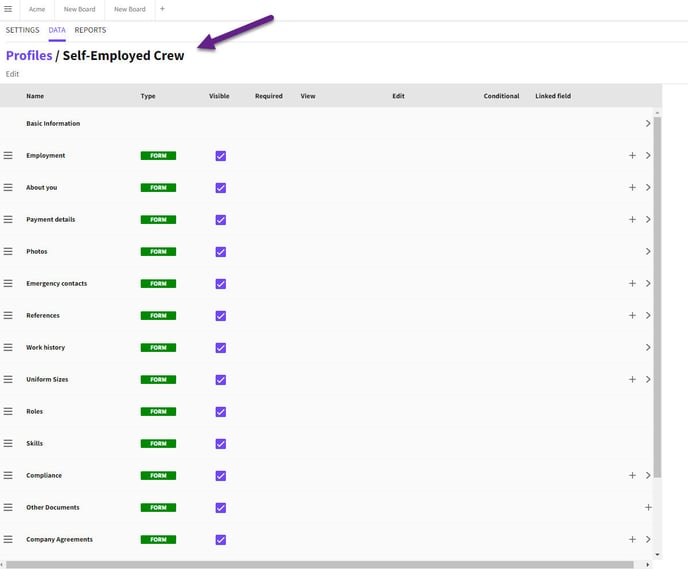The image size is (688, 569).
Task: Grab the drag handle for References row
Action: pyautogui.click(x=8, y=315)
